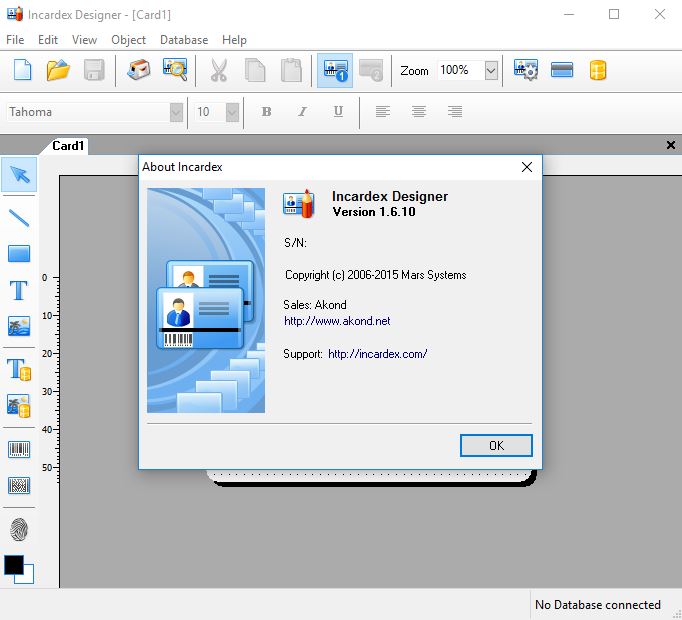Image resolution: width=682 pixels, height=620 pixels.
Task: Select the database Text field tool
Action: coord(19,369)
